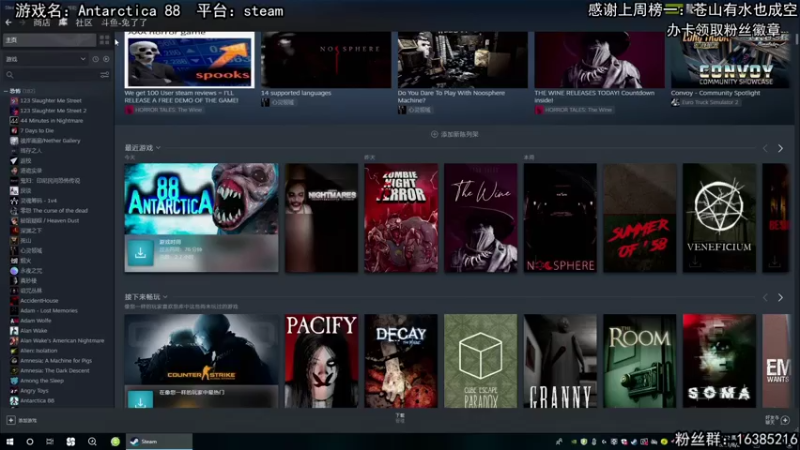
Task: Collapse the horror category list
Action: [6, 91]
